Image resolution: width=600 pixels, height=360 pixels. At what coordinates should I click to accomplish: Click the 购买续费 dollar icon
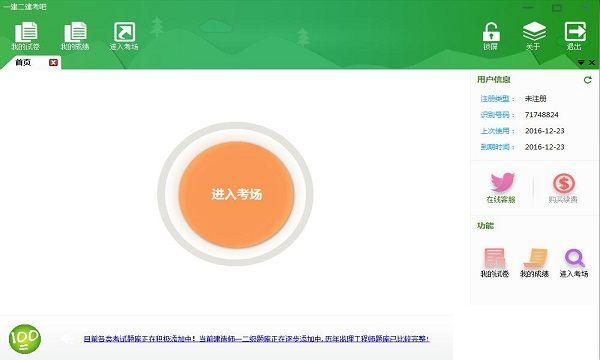point(563,187)
